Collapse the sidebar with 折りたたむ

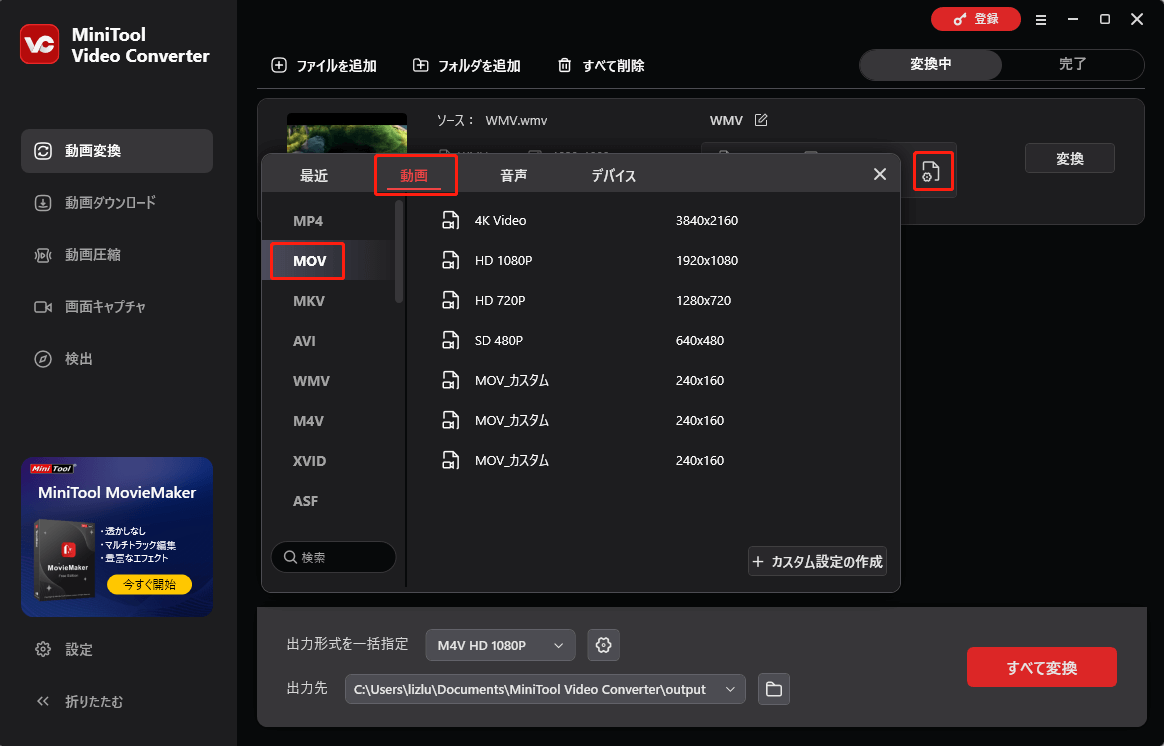point(79,701)
